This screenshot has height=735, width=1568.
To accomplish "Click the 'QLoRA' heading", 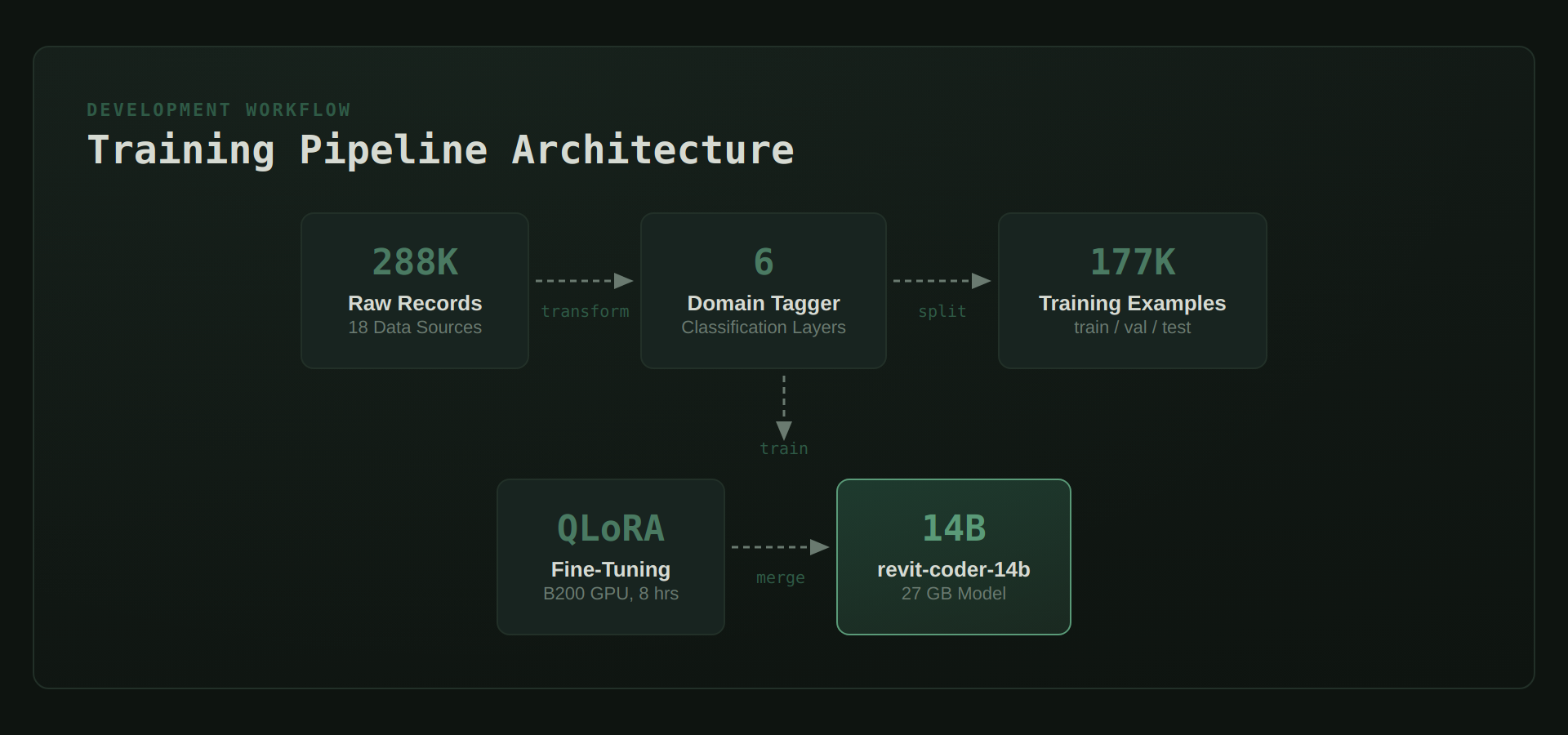I will click(611, 528).
